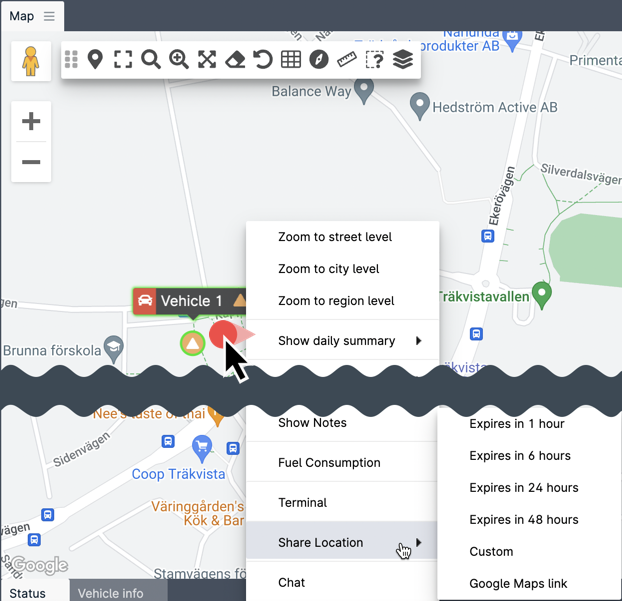This screenshot has height=601, width=622.
Task: Select the eraser tool
Action: 235,60
